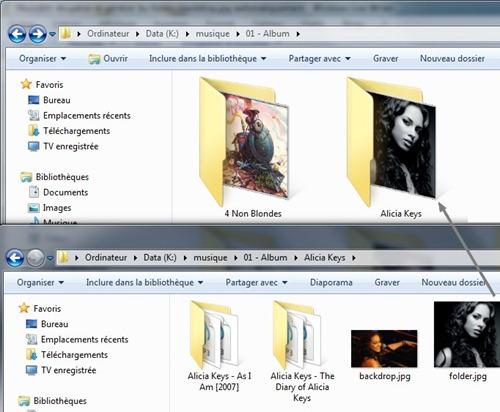Screen dimensions: 500x412
Task: Expand arrow after Alicia Keys in bottom address bar
Action: [x=354, y=258]
